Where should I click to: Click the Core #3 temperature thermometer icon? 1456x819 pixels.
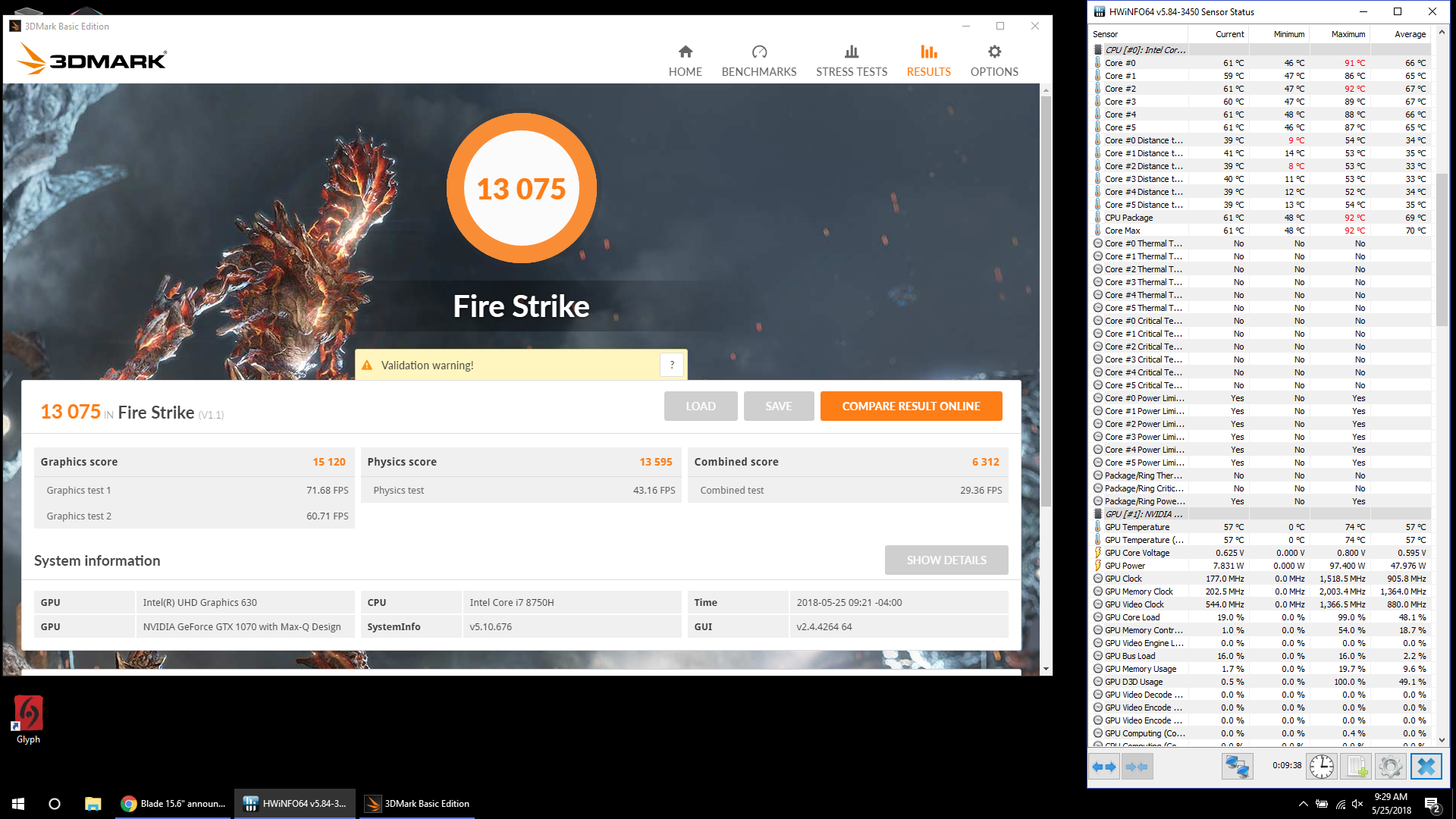click(x=1097, y=102)
